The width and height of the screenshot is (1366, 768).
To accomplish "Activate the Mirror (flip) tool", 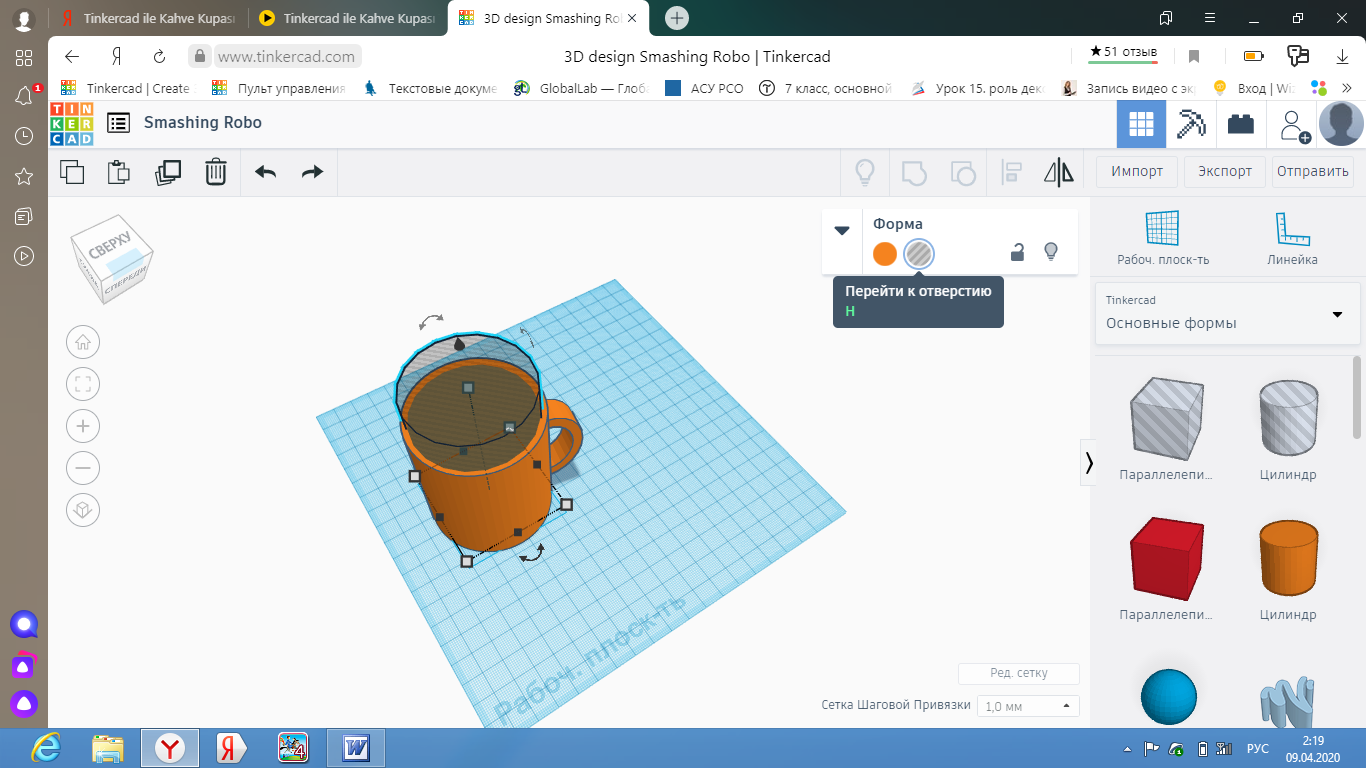I will (1059, 172).
